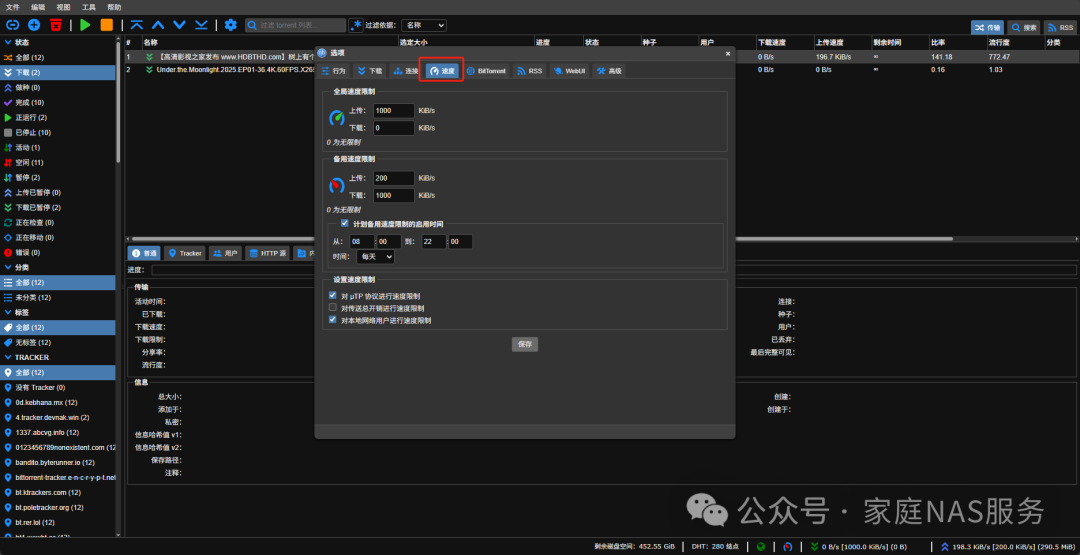
Task: Select 已停止 (10) status filter
Action: (x=58, y=132)
